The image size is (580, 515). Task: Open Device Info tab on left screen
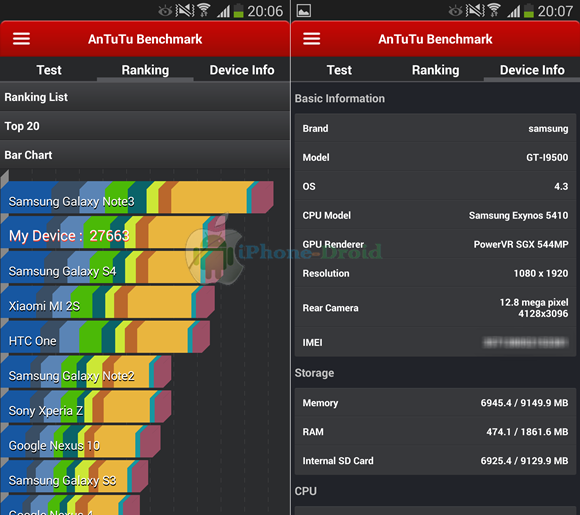(242, 70)
